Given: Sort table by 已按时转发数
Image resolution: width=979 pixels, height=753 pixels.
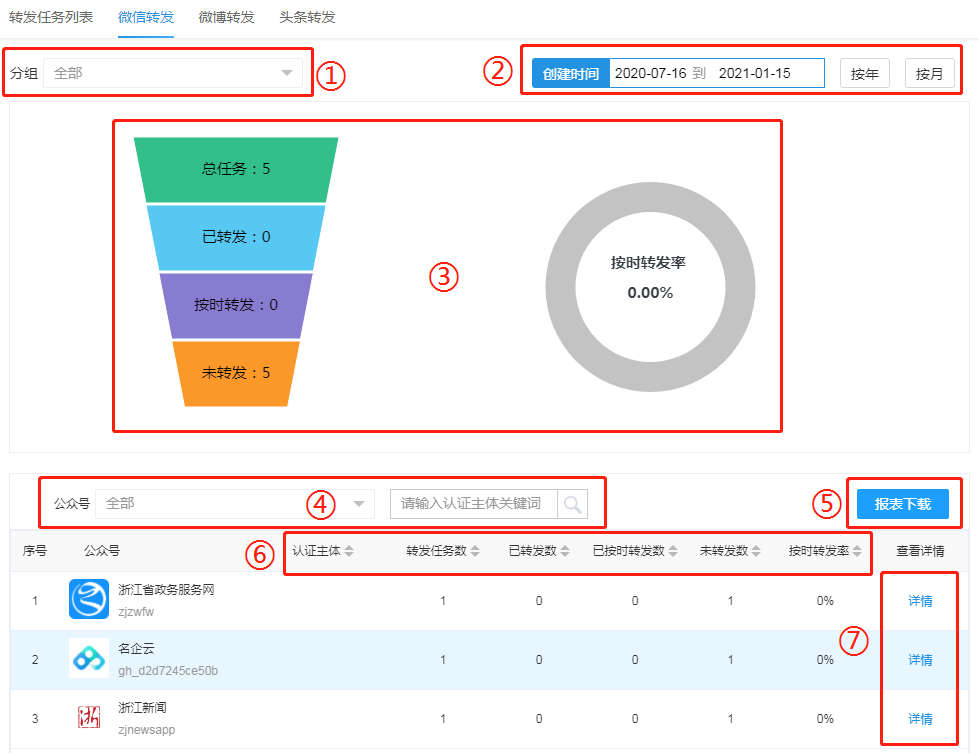Looking at the screenshot, I should click(635, 551).
